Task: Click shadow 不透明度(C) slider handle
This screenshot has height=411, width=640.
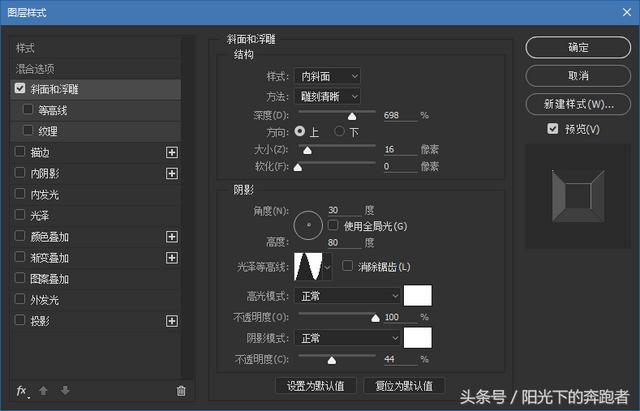Action: click(x=332, y=360)
